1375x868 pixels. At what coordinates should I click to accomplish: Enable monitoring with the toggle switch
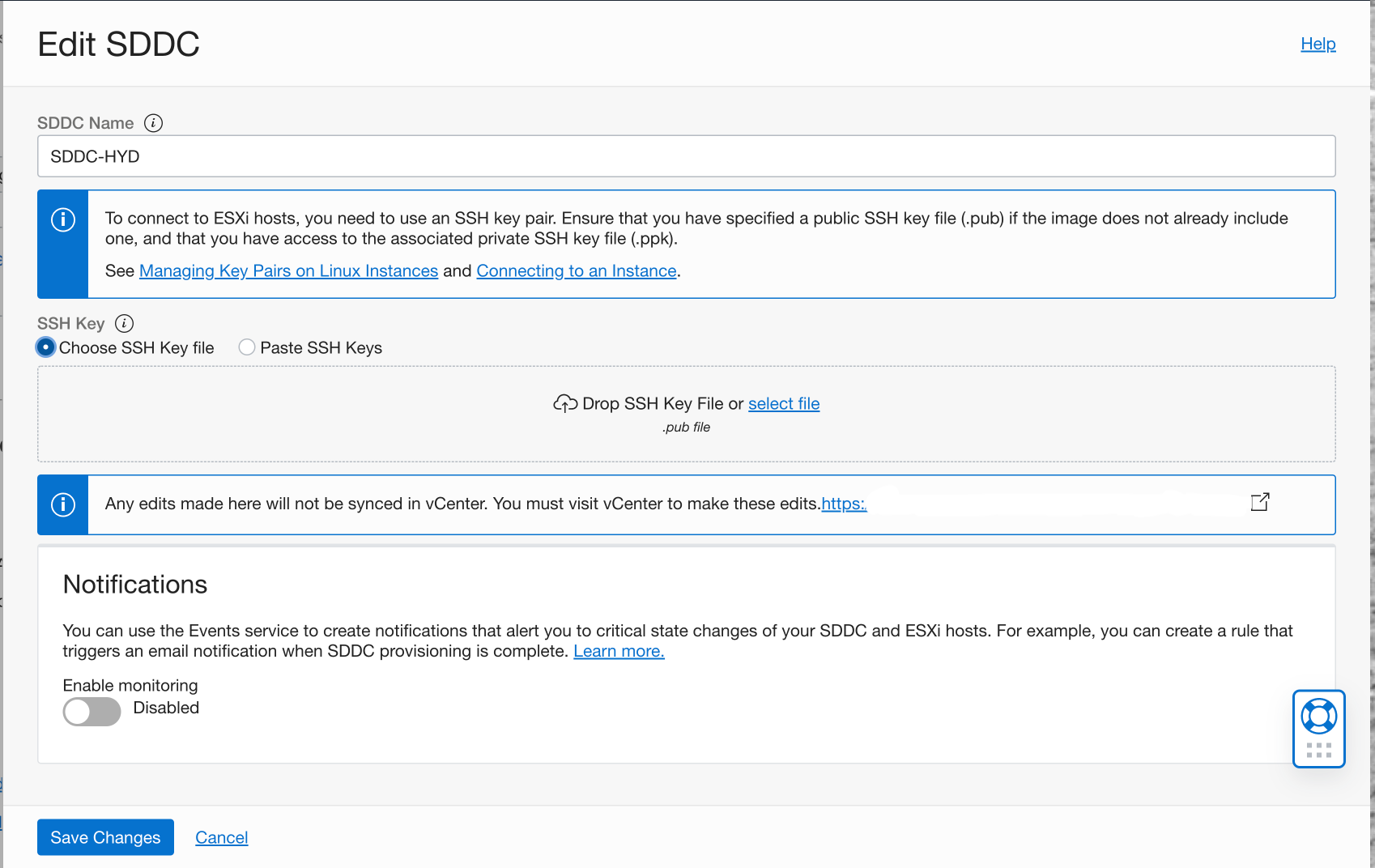pyautogui.click(x=91, y=712)
